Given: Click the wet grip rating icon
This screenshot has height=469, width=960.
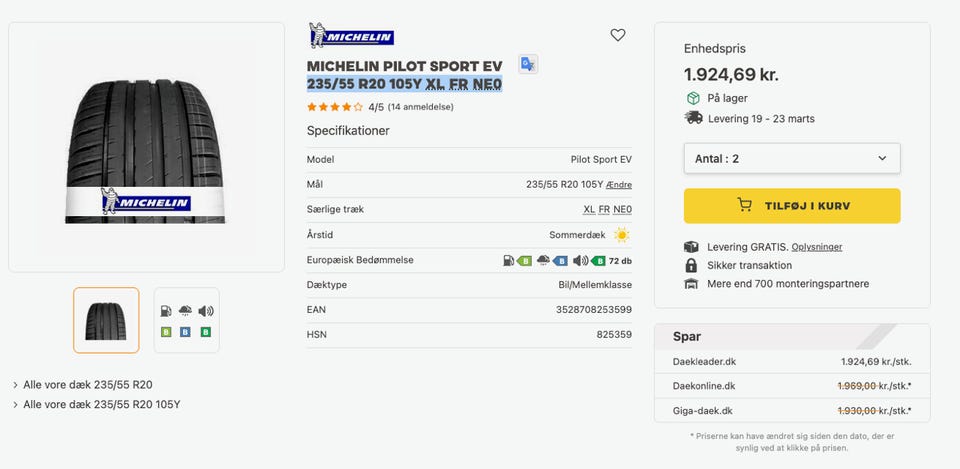Looking at the screenshot, I should pos(552,261).
